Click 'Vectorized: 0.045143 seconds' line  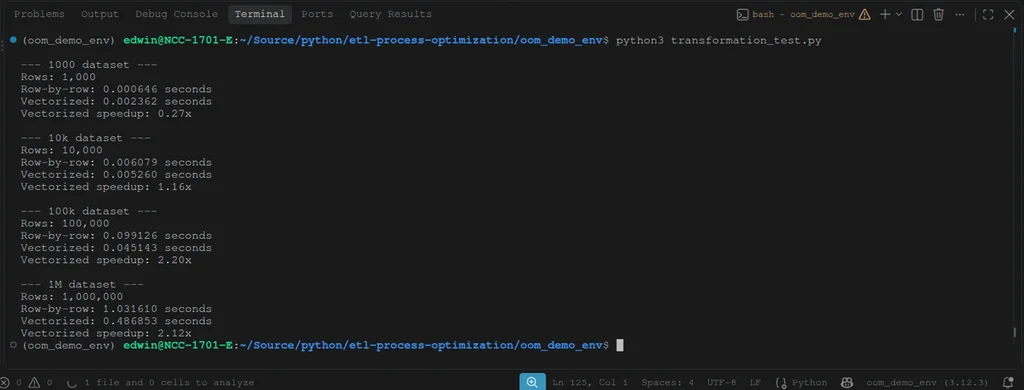116,248
